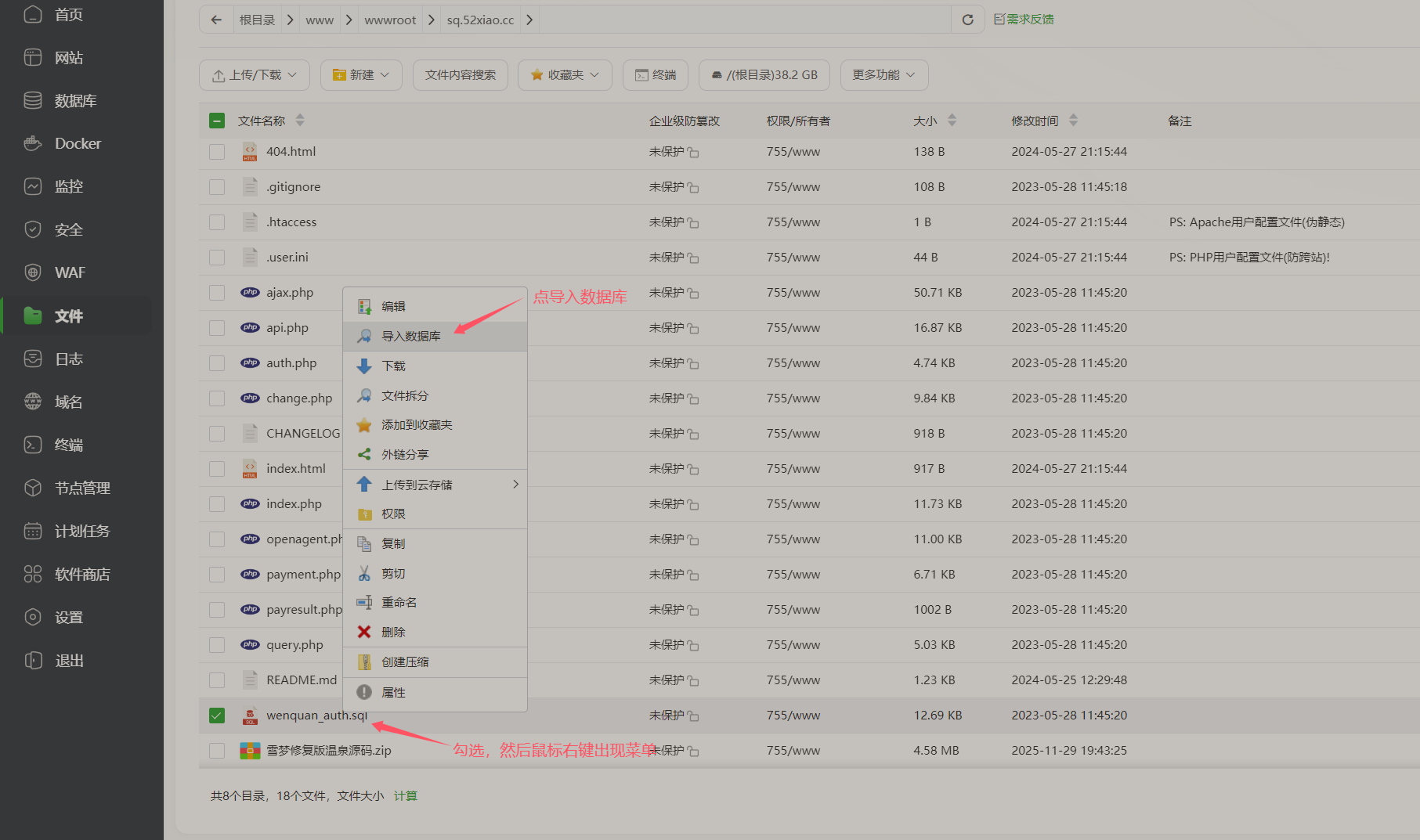
Task: Click the refresh icon in path bar
Action: click(x=967, y=20)
